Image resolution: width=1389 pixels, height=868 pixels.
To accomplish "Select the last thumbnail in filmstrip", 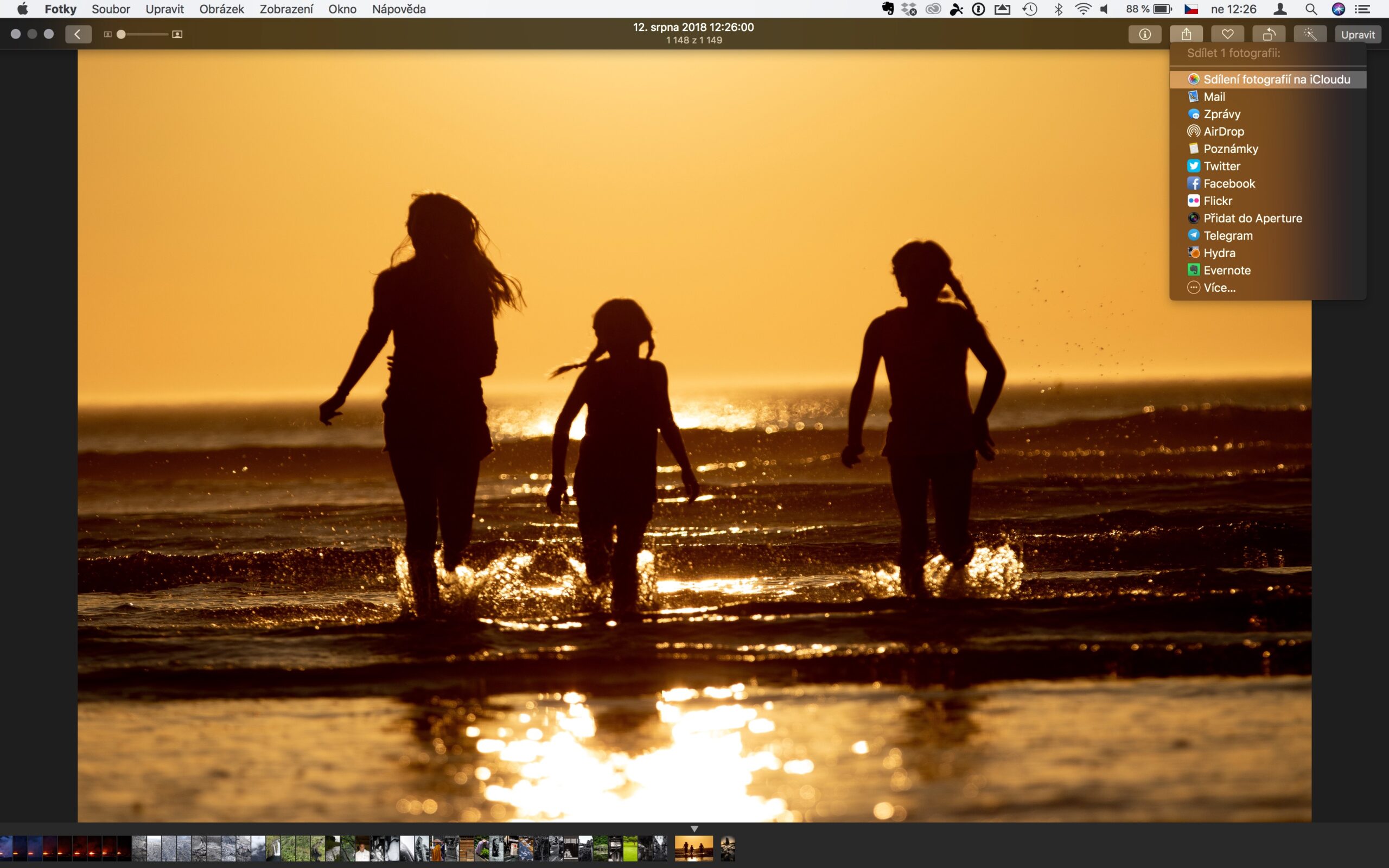I will click(x=727, y=848).
